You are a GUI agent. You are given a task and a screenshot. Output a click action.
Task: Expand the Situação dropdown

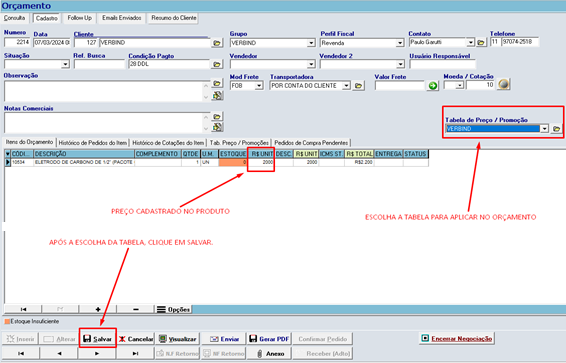pyautogui.click(x=65, y=65)
